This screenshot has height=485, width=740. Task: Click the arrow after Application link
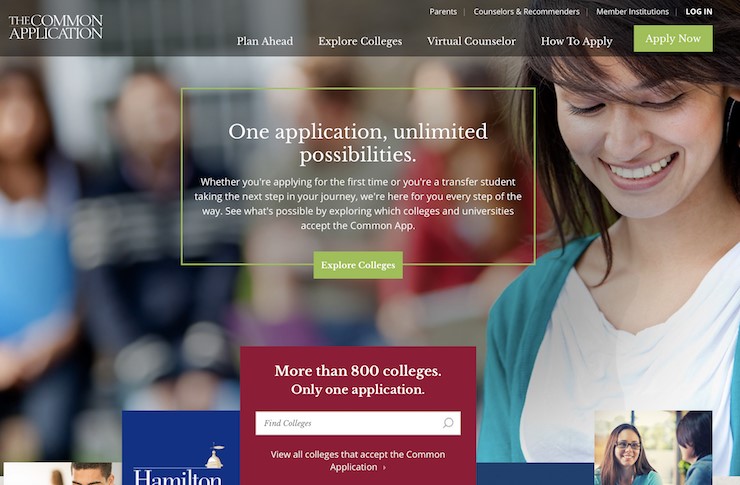point(385,468)
